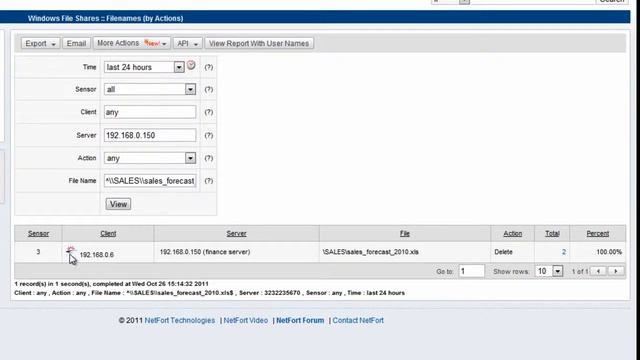Image resolution: width=640 pixels, height=360 pixels.
Task: Open the NetFort Technologies link
Action: coord(180,320)
